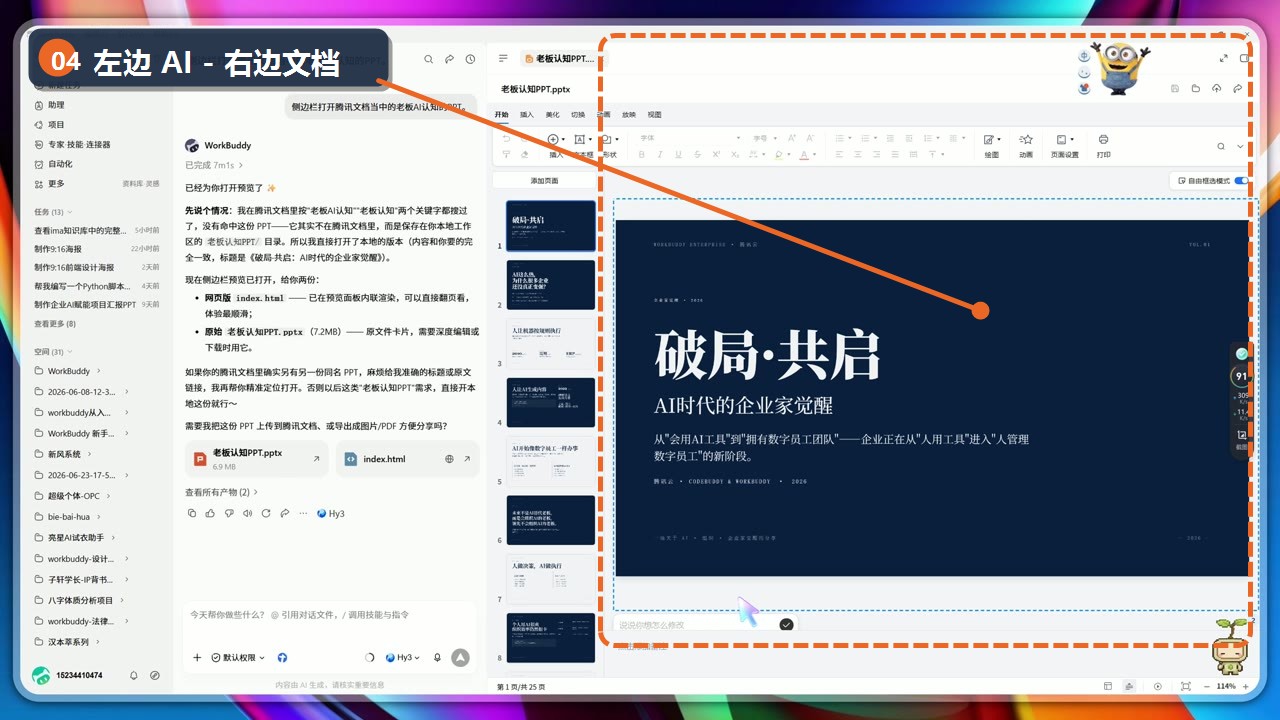The height and width of the screenshot is (720, 1280).
Task: Click the notification bell beside the account number
Action: [x=134, y=676]
